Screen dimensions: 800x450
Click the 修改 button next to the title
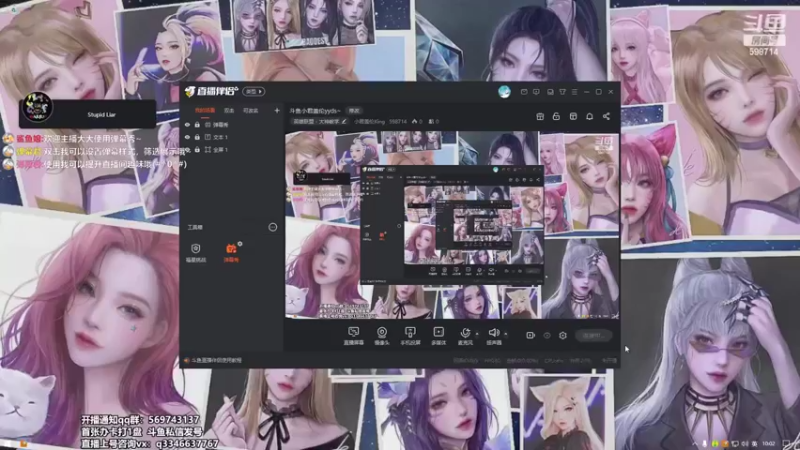tap(354, 111)
